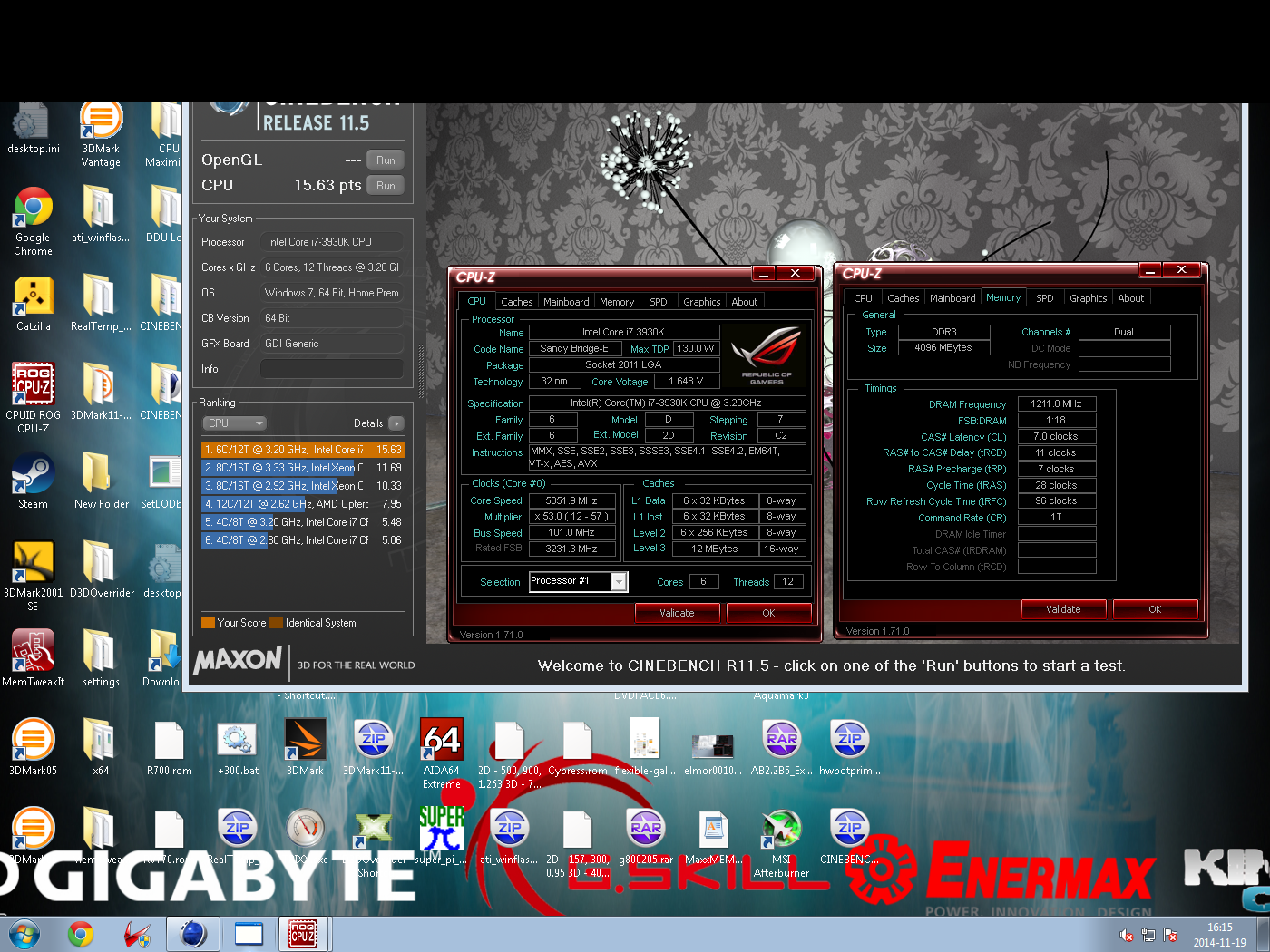Switch to CPU-Z taskbar button
The height and width of the screenshot is (952, 1270).
click(x=303, y=934)
